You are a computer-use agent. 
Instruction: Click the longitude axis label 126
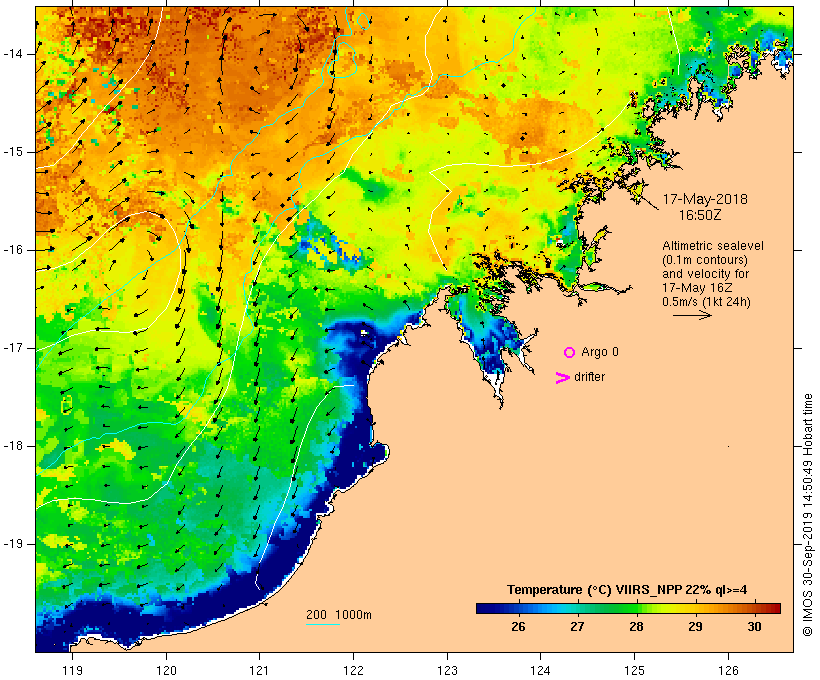tap(728, 671)
